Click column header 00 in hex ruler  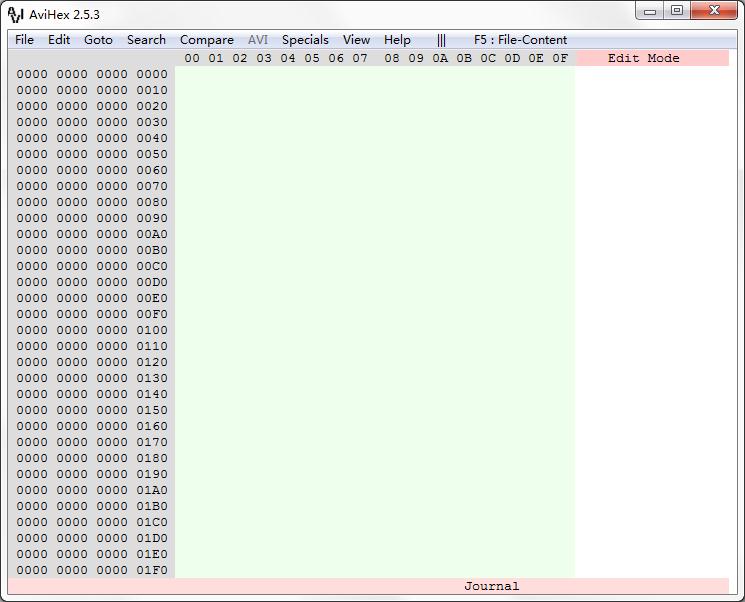[192, 58]
